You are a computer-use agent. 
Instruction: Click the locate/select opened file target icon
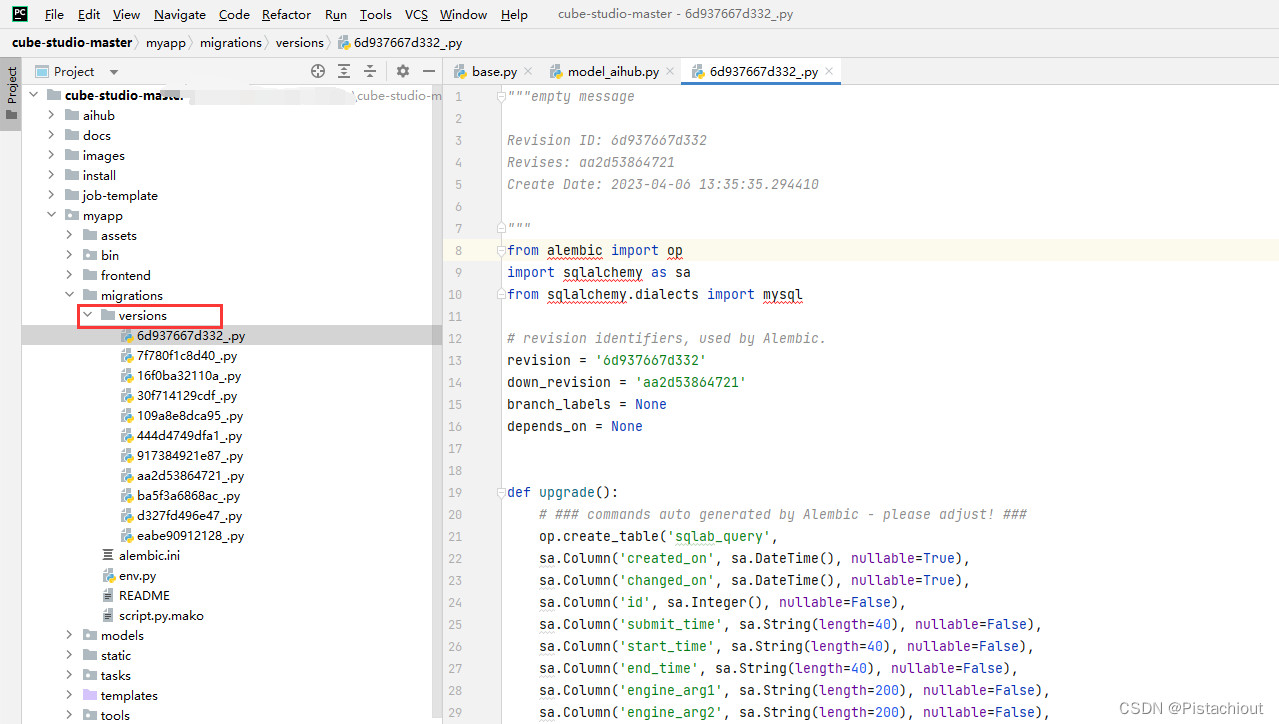[318, 71]
